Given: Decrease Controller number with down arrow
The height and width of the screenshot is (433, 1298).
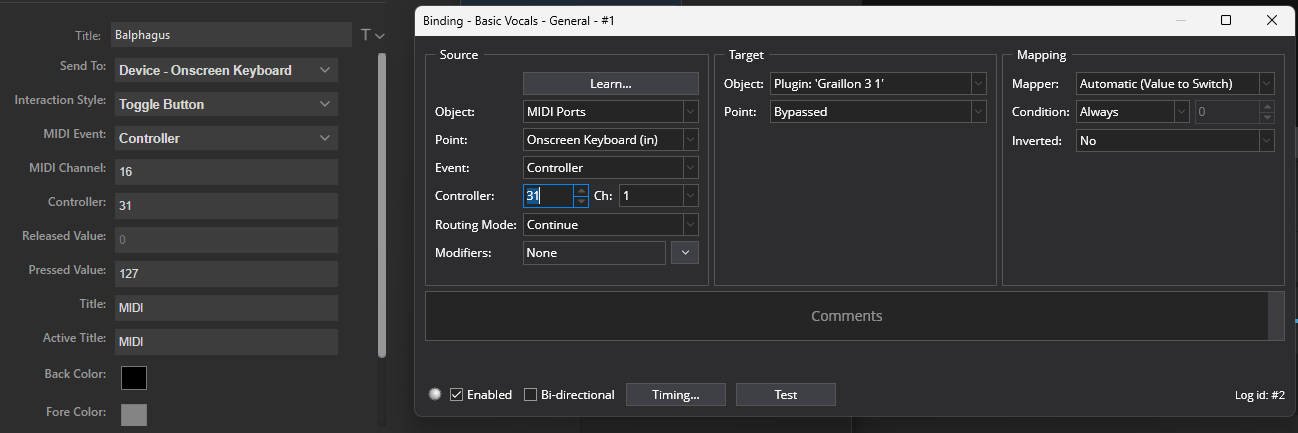Looking at the screenshot, I should (581, 201).
